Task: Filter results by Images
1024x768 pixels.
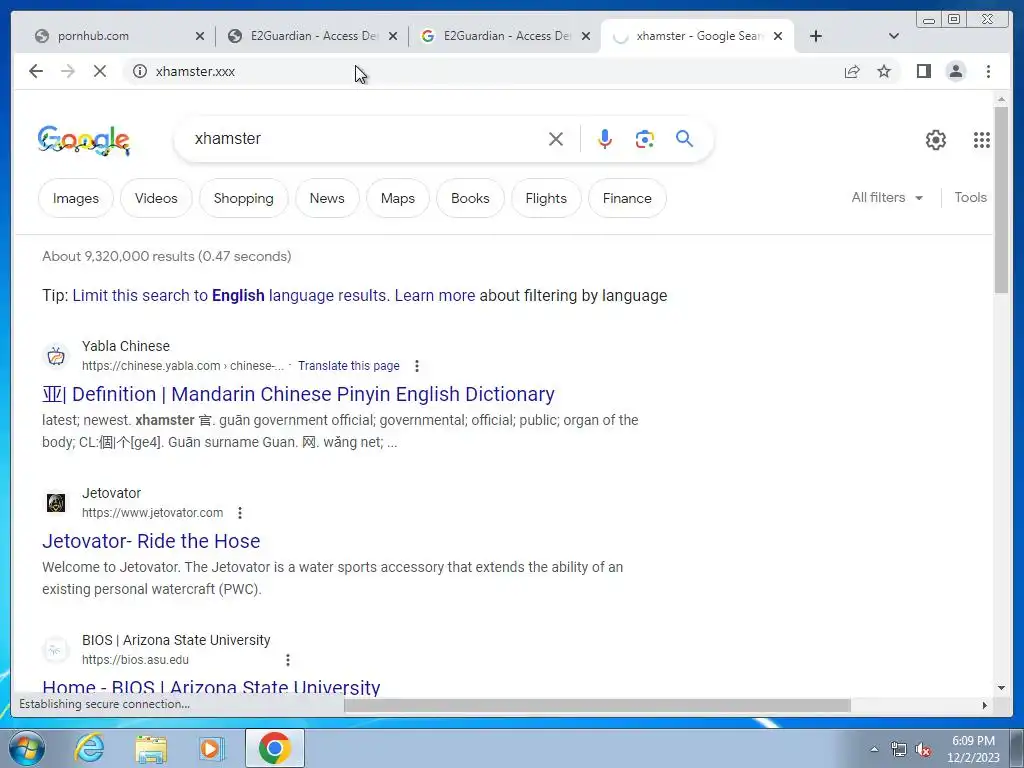Action: click(76, 198)
